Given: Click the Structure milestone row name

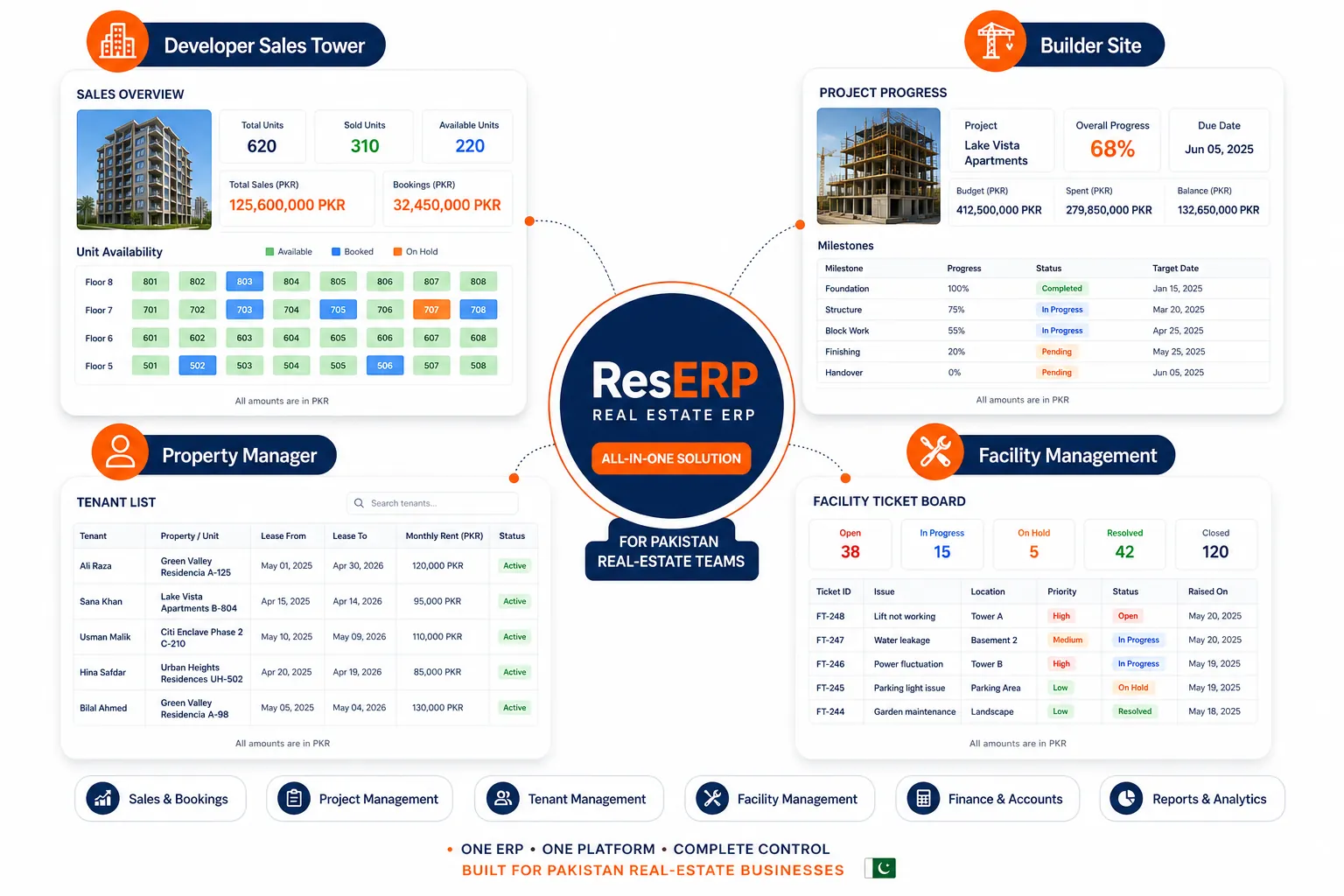Looking at the screenshot, I should (x=843, y=310).
